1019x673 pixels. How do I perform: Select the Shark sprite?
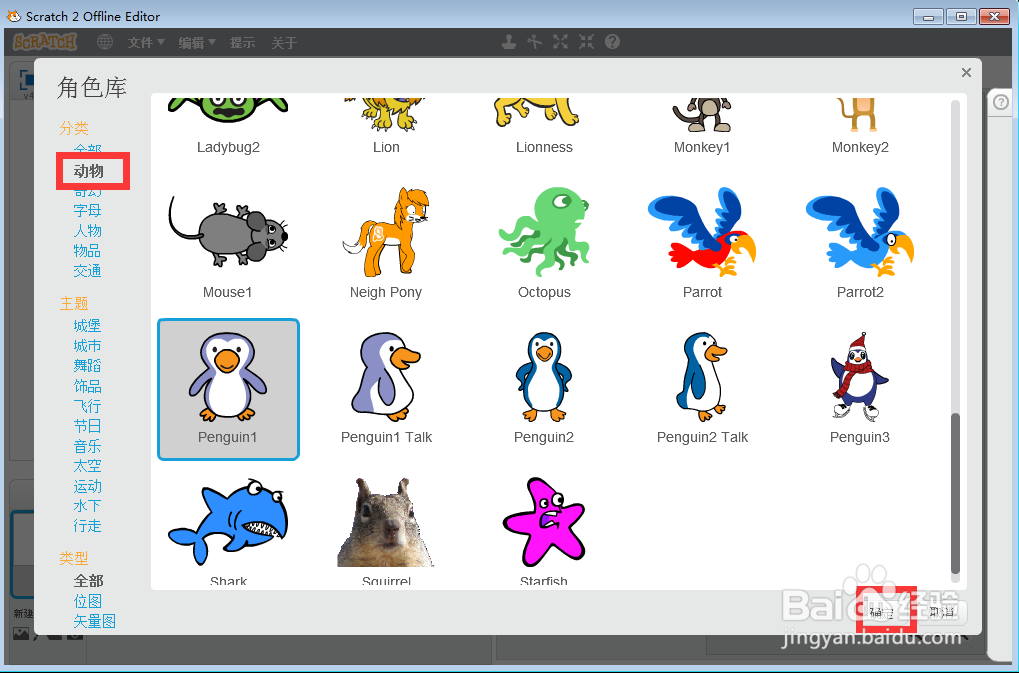pyautogui.click(x=228, y=529)
